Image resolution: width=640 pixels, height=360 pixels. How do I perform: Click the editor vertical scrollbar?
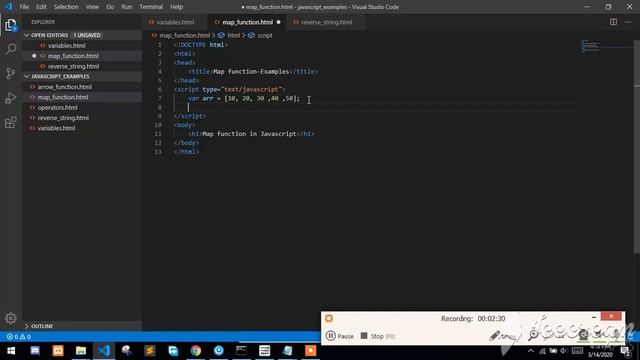[637, 147]
